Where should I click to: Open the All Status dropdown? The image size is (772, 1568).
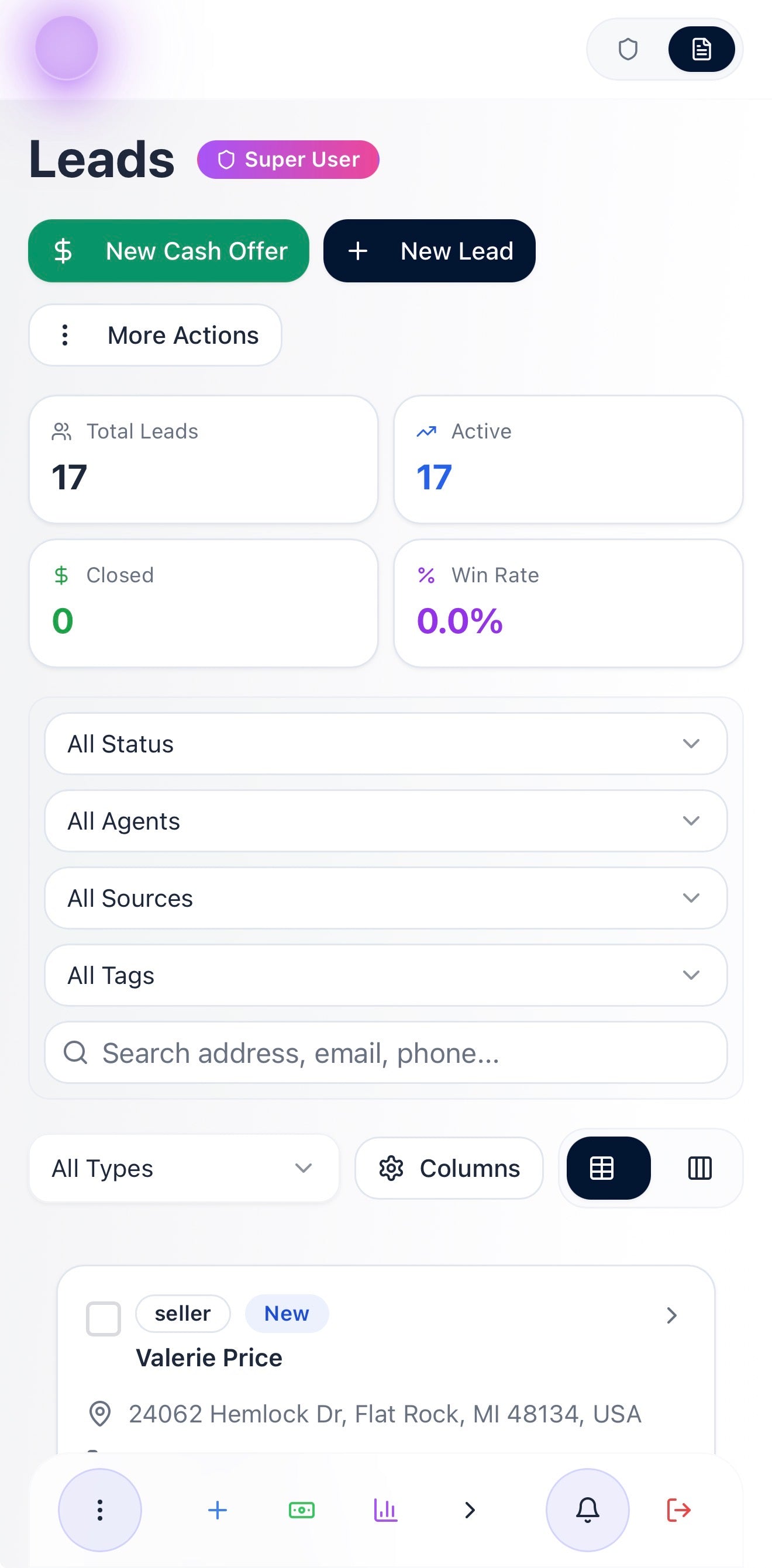(x=385, y=743)
